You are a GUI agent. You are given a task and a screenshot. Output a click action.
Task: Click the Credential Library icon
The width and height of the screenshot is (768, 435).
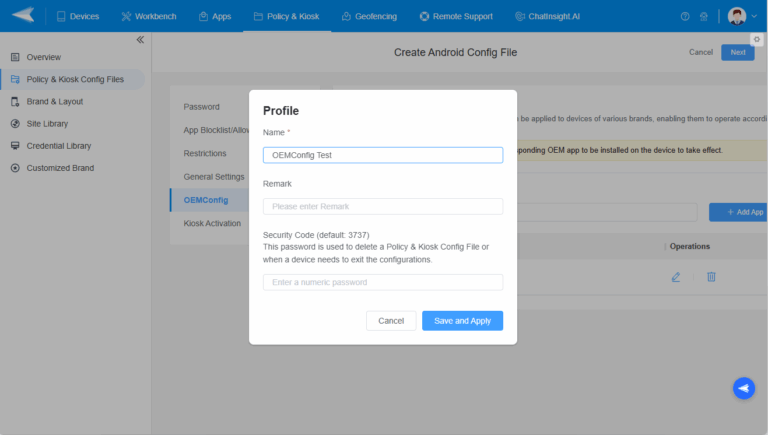15,146
